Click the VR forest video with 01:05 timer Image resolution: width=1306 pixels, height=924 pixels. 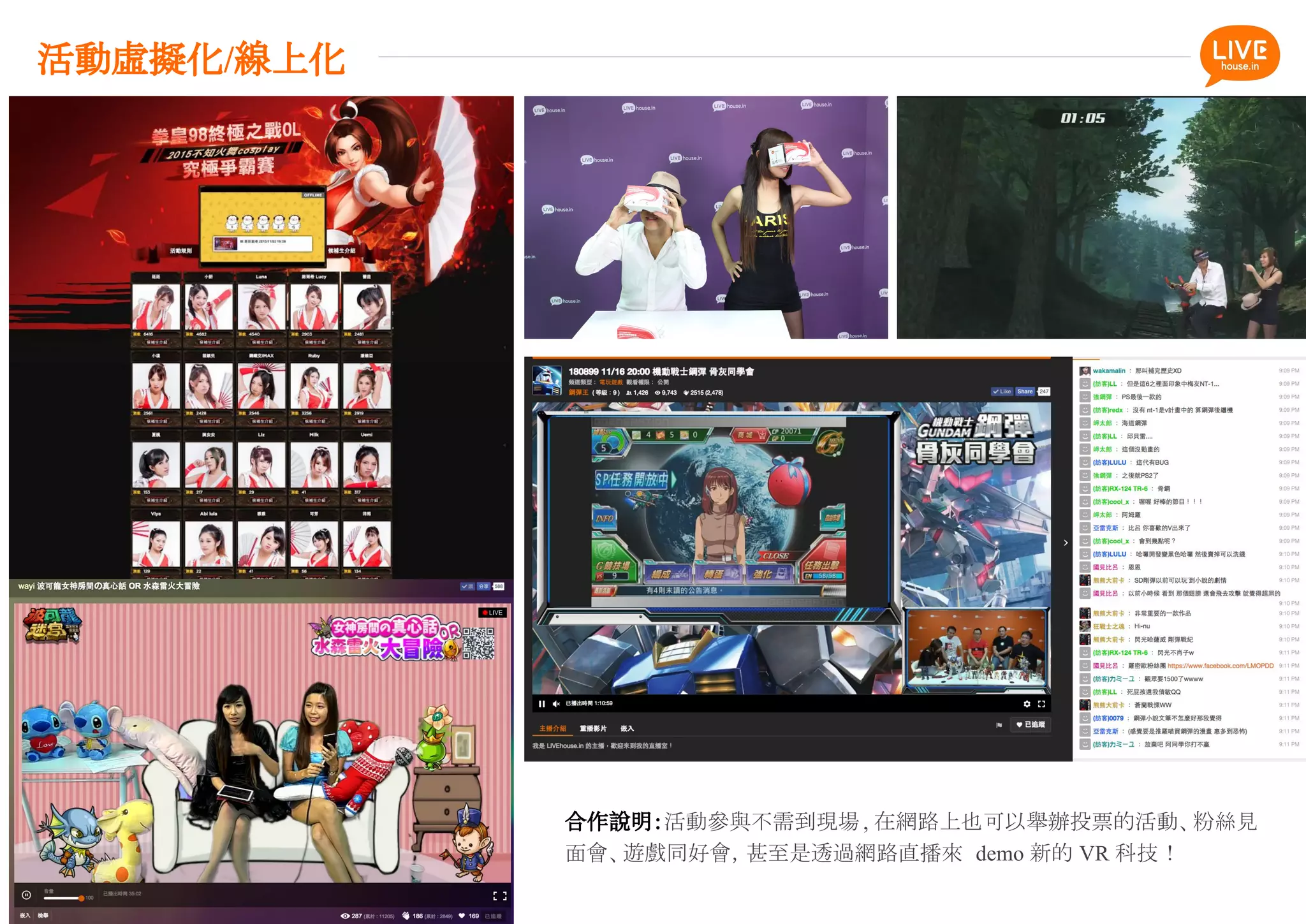tap(1101, 217)
